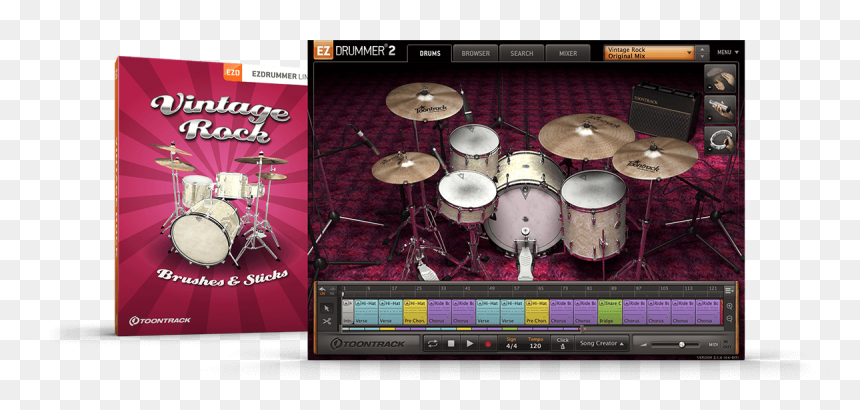Hit the large ride cymbal behind the kick
The height and width of the screenshot is (410, 860).
586,135
